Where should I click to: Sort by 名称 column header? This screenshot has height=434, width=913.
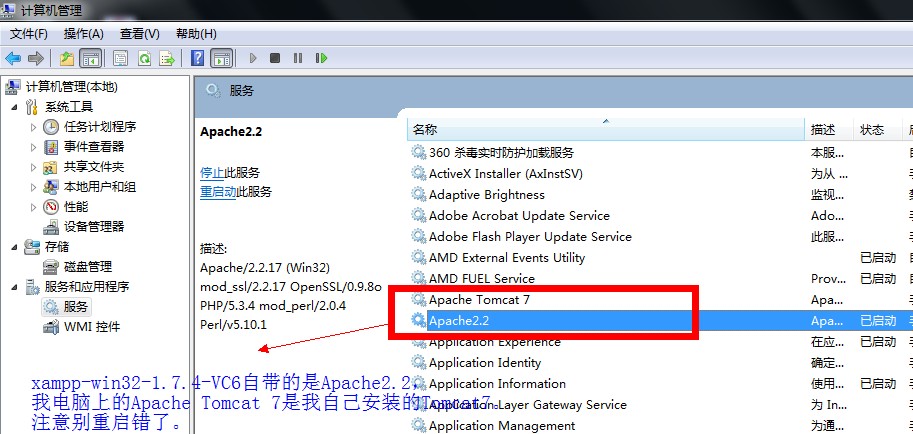(606, 129)
